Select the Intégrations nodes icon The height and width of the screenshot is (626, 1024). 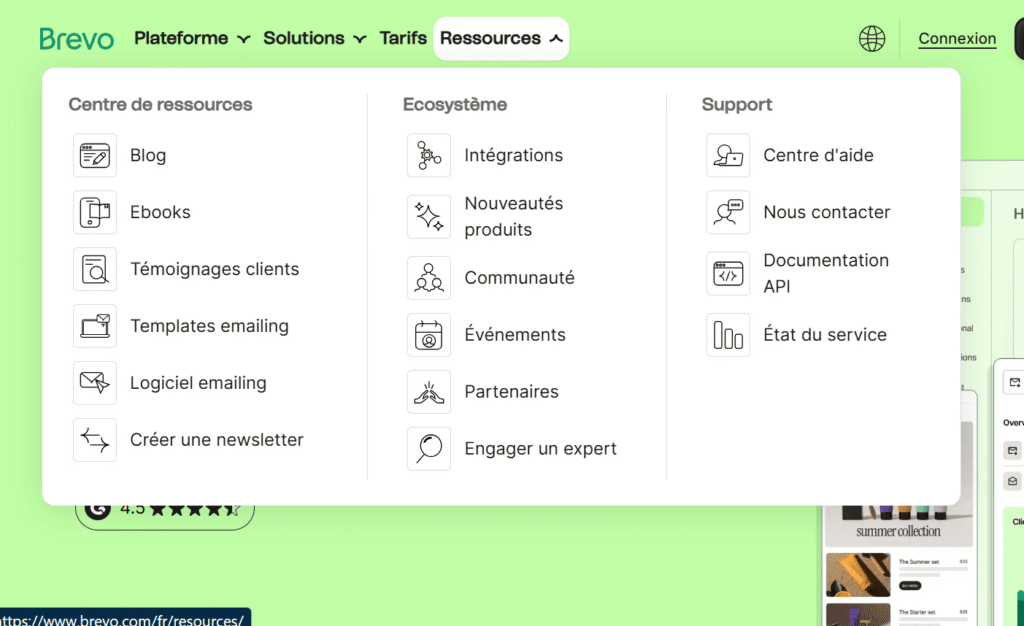pyautogui.click(x=429, y=155)
